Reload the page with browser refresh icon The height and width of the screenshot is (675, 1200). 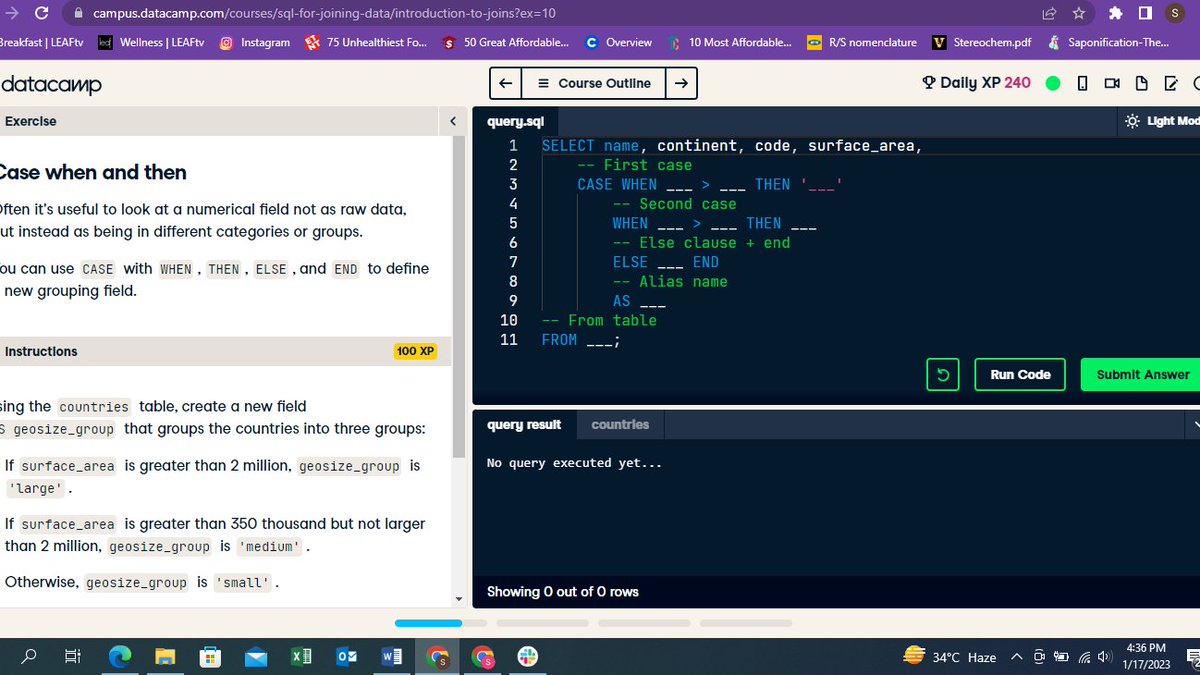41,13
